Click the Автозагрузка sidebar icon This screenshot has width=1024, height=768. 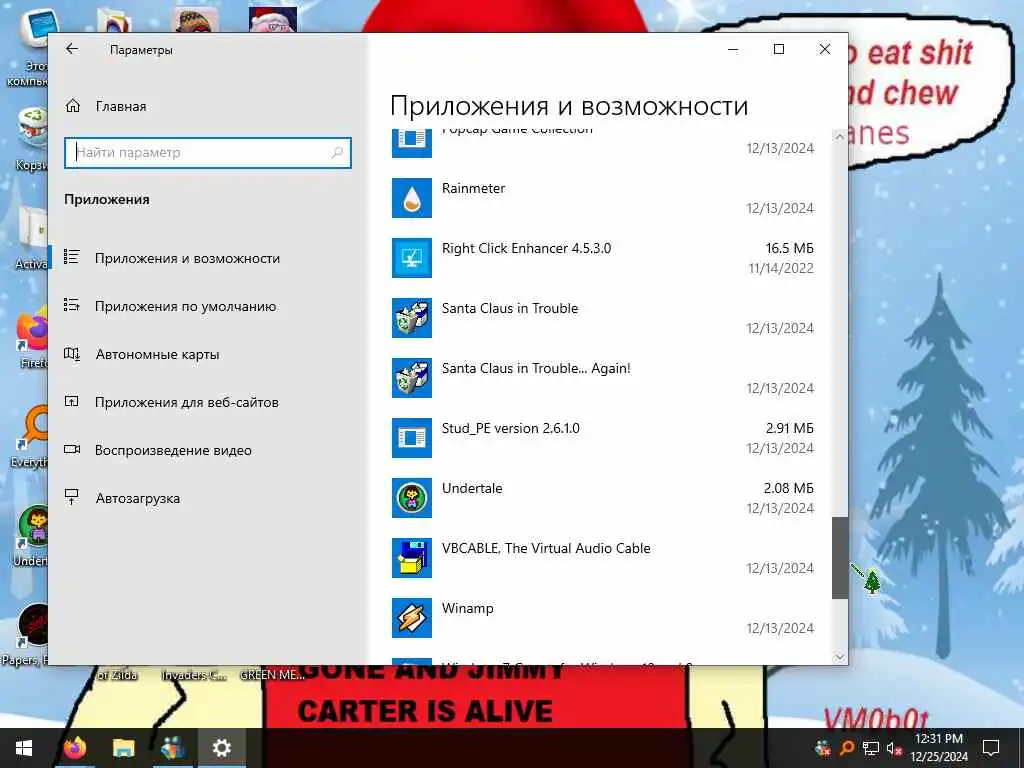72,498
